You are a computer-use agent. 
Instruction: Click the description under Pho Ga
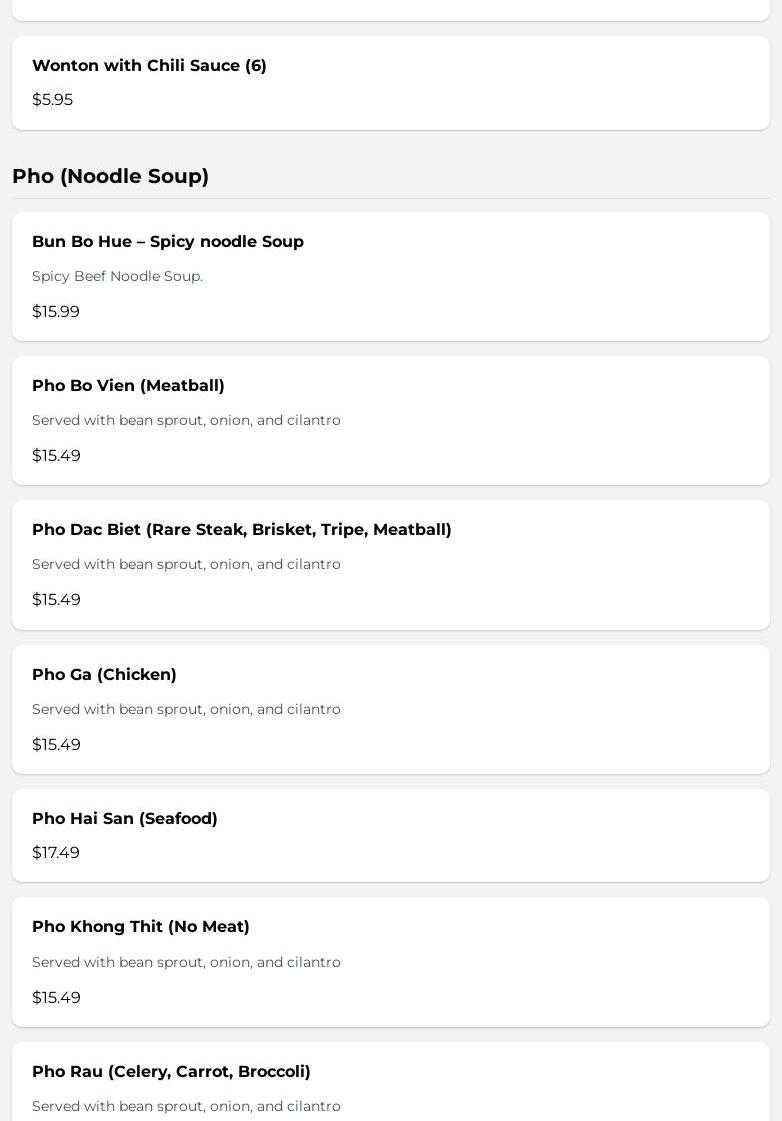tap(187, 709)
